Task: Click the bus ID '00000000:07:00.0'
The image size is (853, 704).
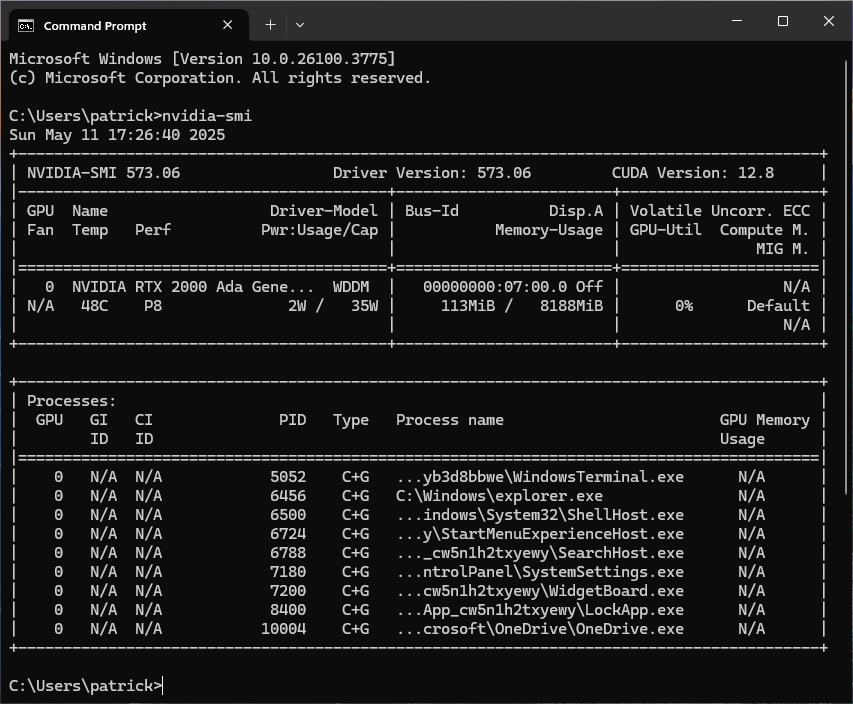Action: [x=495, y=287]
